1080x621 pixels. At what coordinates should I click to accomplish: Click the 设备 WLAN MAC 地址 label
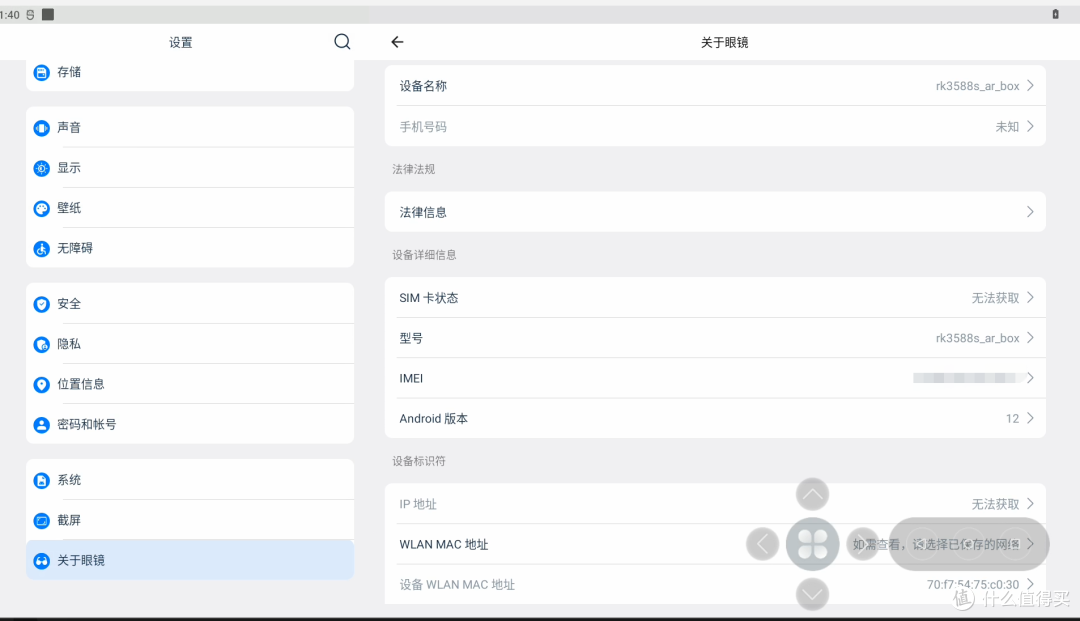point(457,585)
